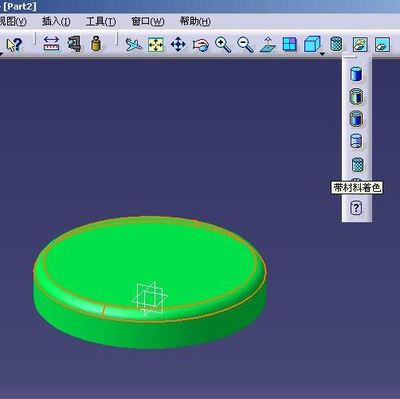Swap to the hidden visible space
Screen dimensions: 400x399
point(382,44)
